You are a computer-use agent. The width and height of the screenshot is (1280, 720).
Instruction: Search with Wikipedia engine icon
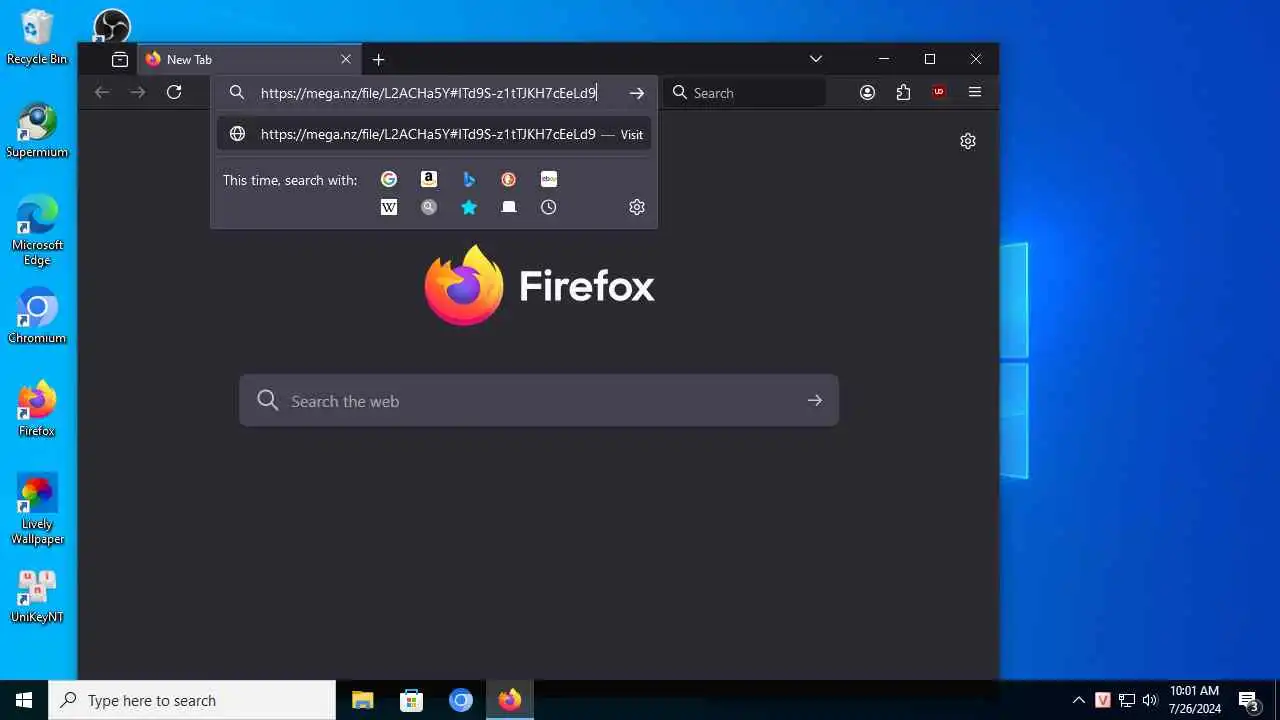click(x=389, y=207)
